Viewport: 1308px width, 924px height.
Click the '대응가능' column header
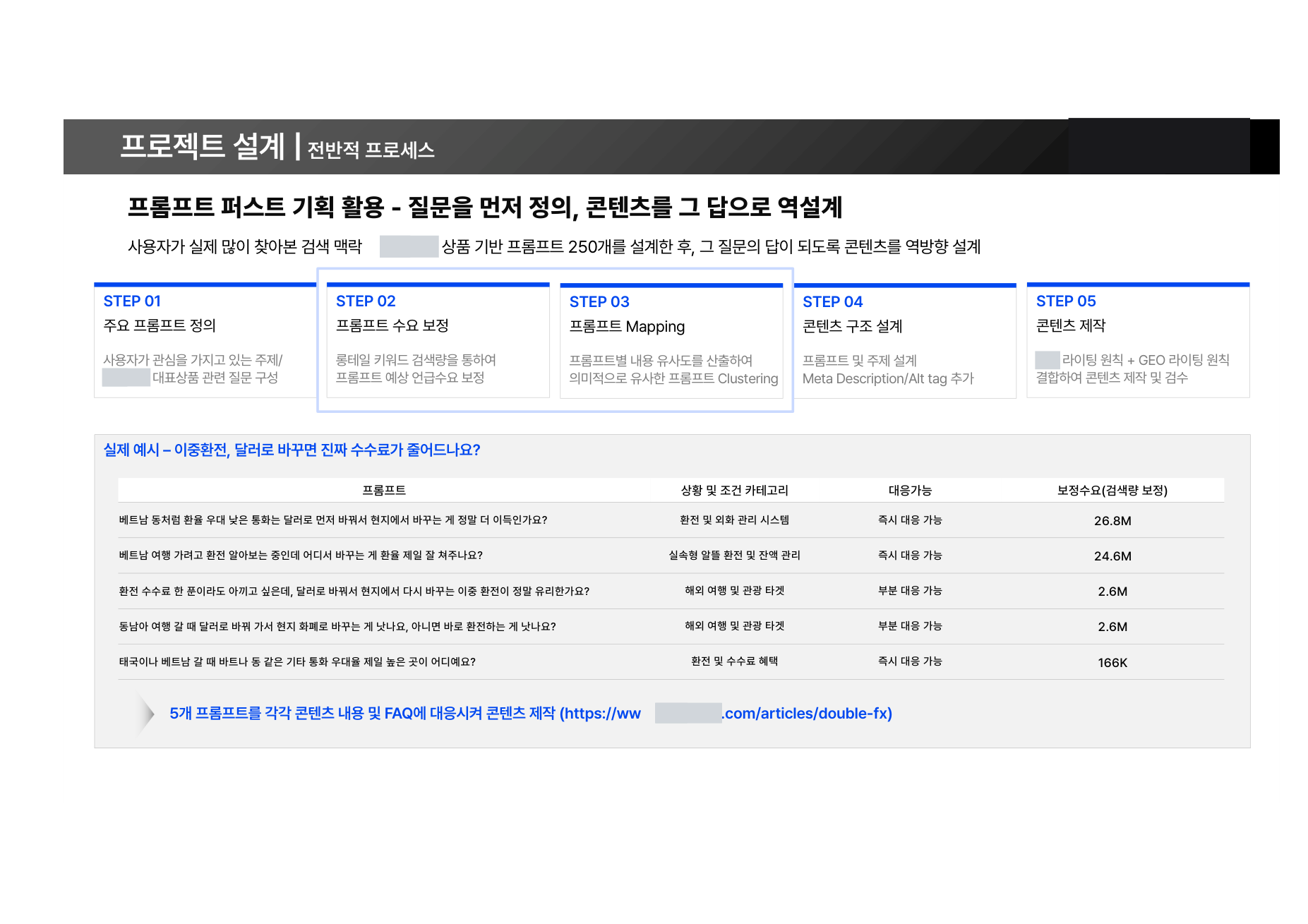910,491
